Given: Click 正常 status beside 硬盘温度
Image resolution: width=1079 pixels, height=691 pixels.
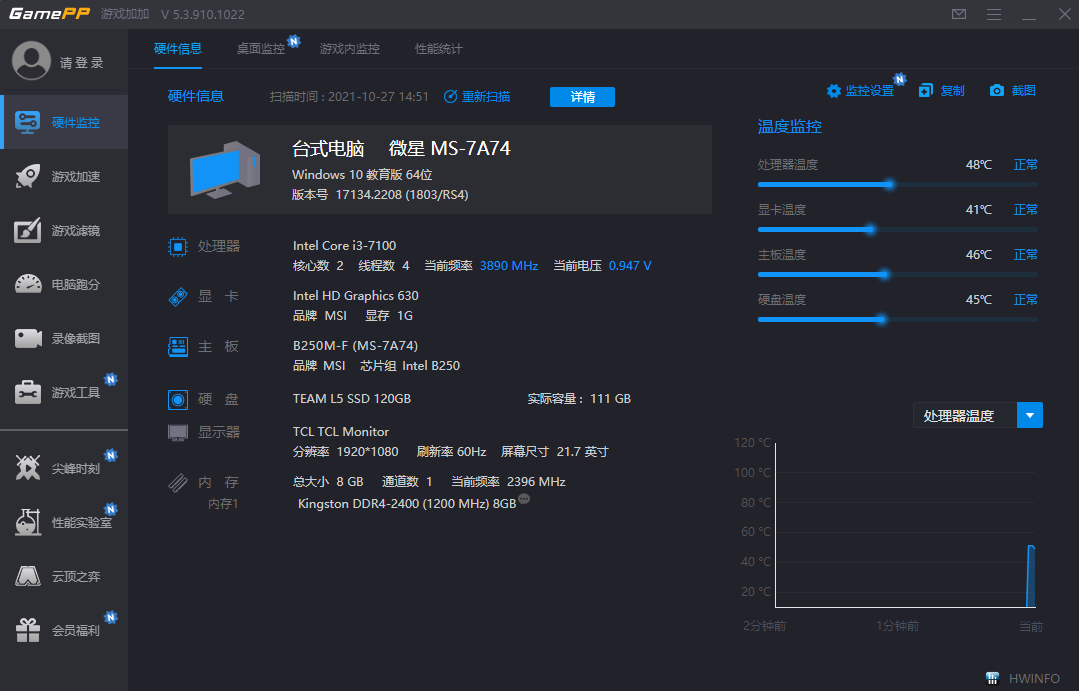Looking at the screenshot, I should (x=1025, y=299).
